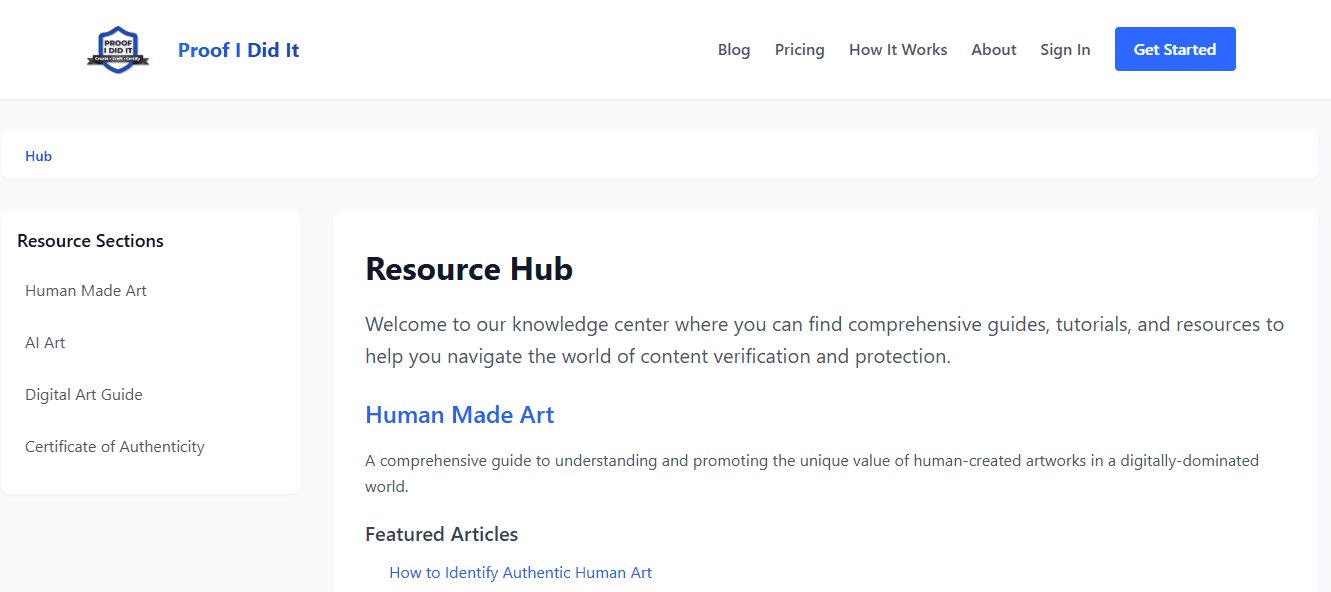Screen dimensions: 1331x592
Task: Open the Pricing page from the top navigation
Action: pos(799,50)
